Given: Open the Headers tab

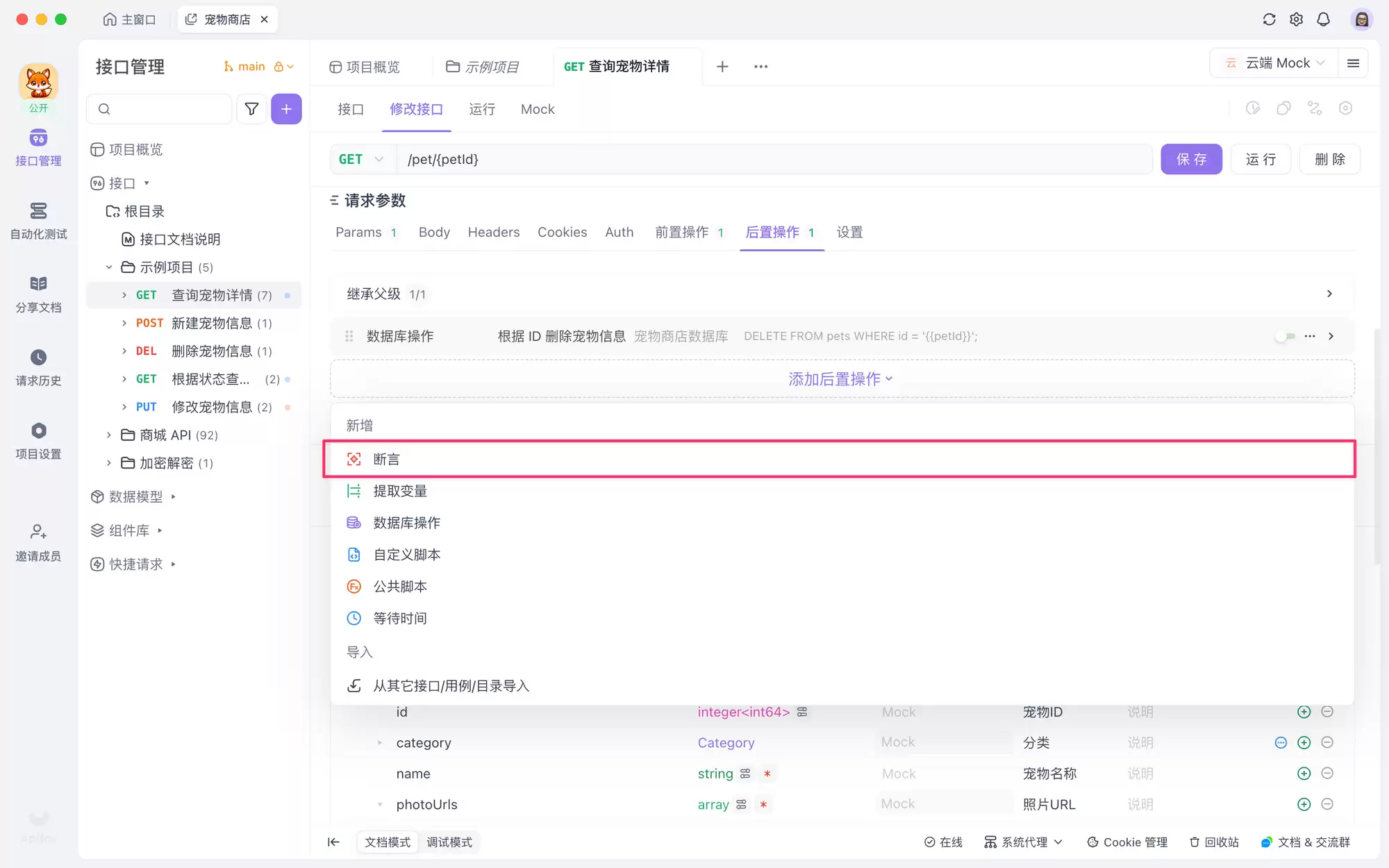Looking at the screenshot, I should click(x=494, y=233).
